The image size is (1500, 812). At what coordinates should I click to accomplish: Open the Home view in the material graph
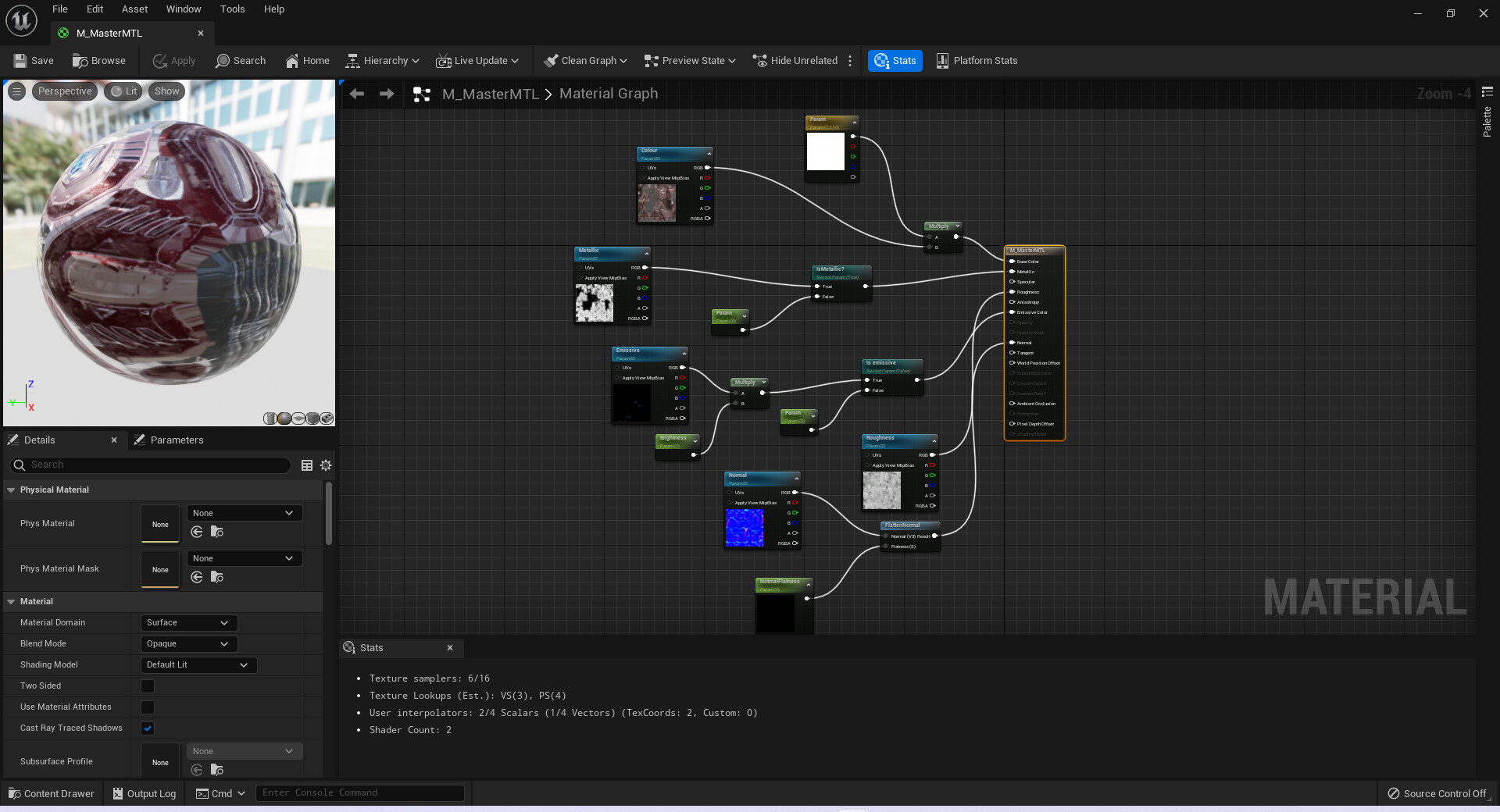306,60
